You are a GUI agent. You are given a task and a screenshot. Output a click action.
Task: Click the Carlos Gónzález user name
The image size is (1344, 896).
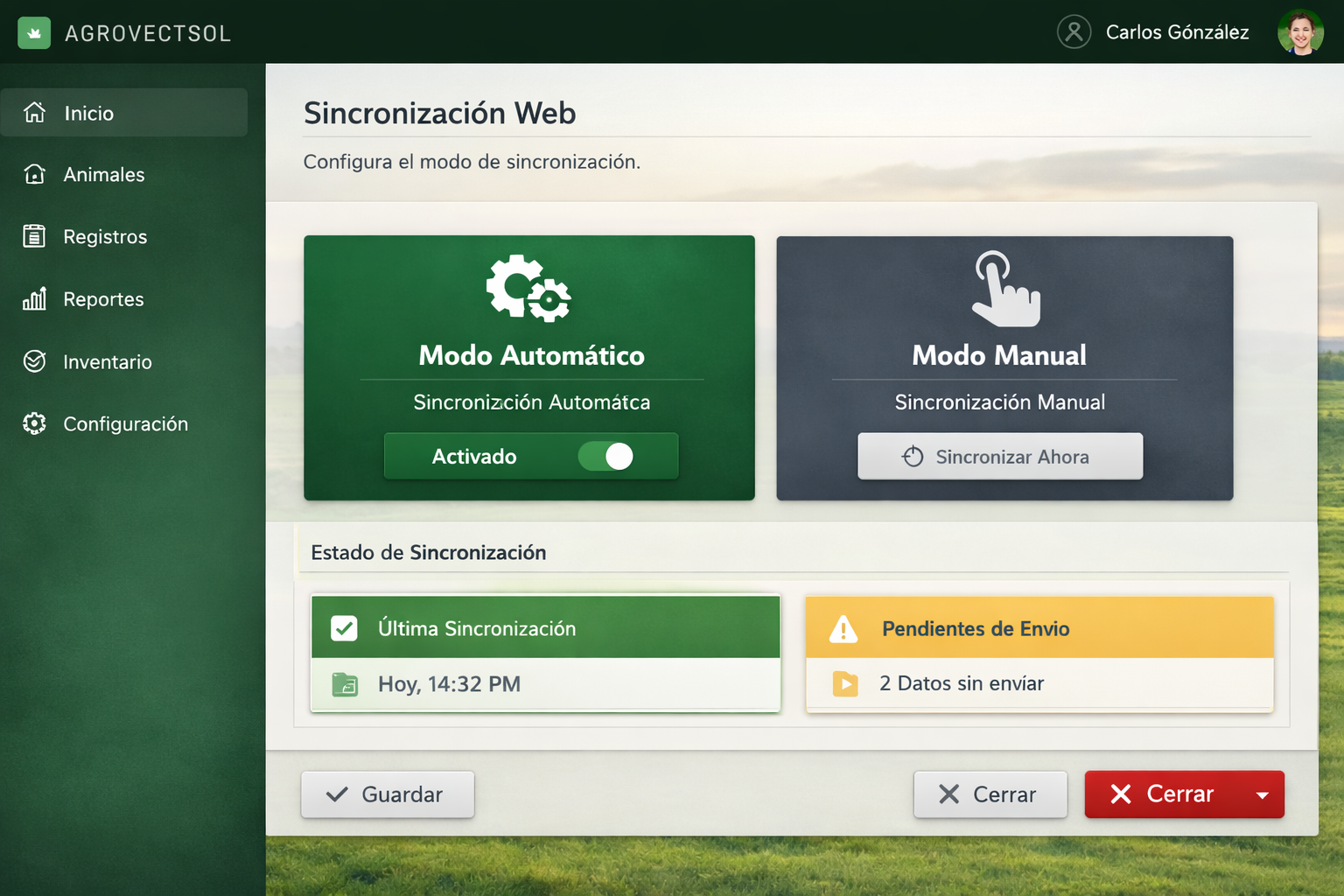1177,32
